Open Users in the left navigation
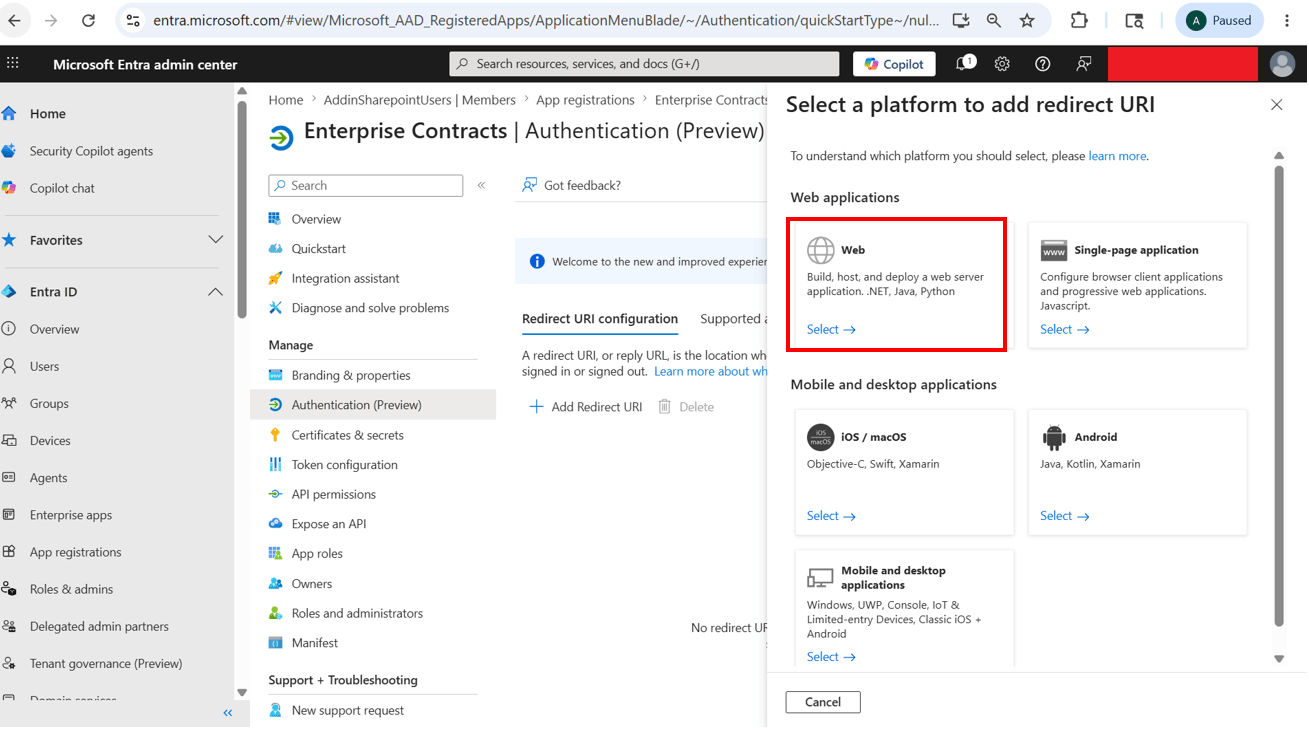1309x730 pixels. (x=44, y=366)
